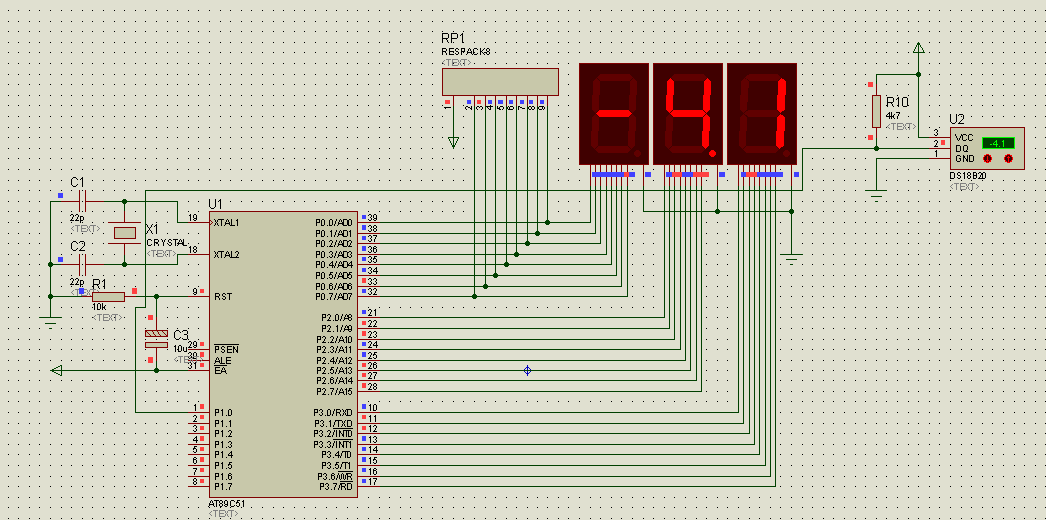Select the 7-segment display showing 1

click(x=762, y=114)
